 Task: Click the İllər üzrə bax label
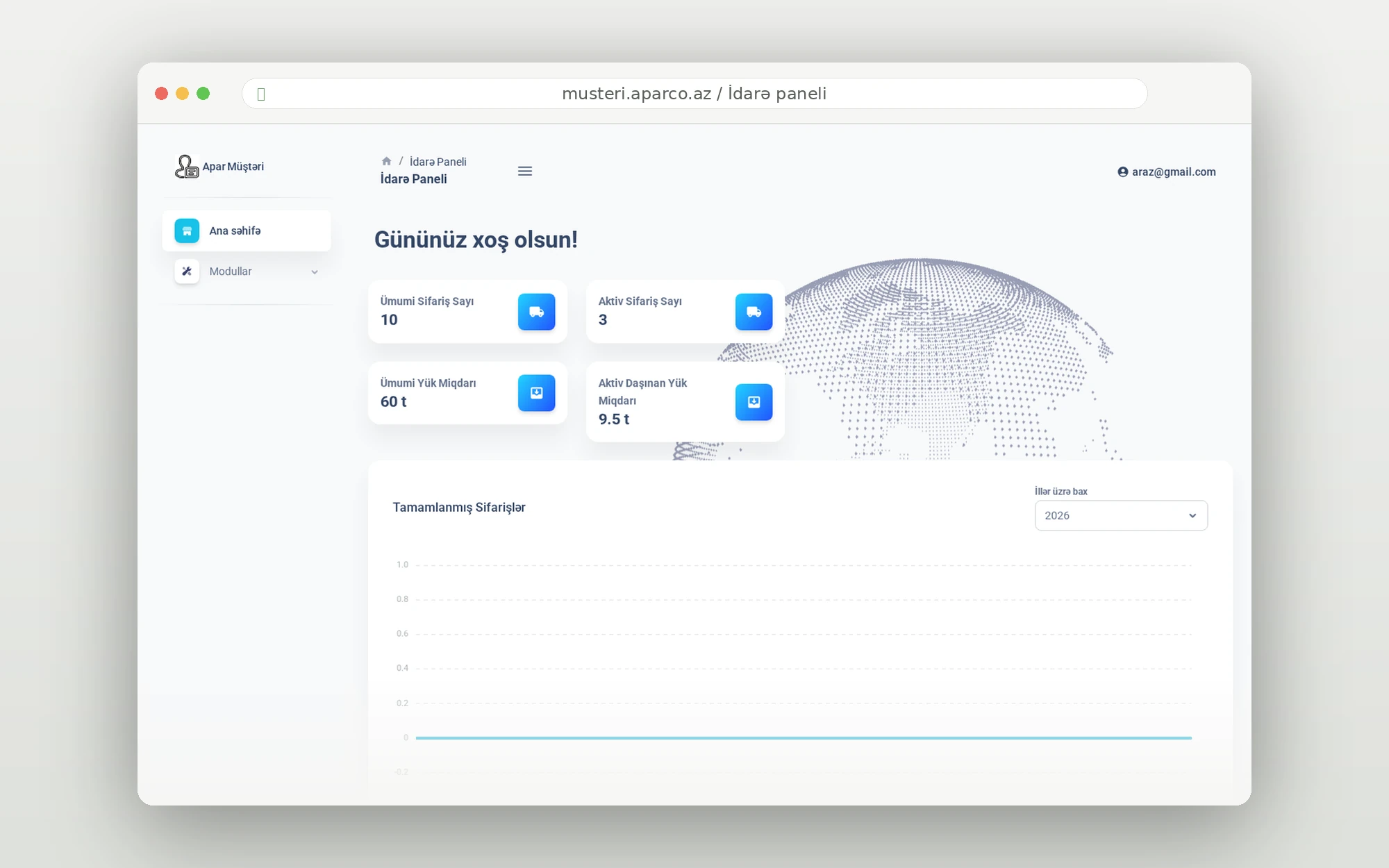[1061, 492]
